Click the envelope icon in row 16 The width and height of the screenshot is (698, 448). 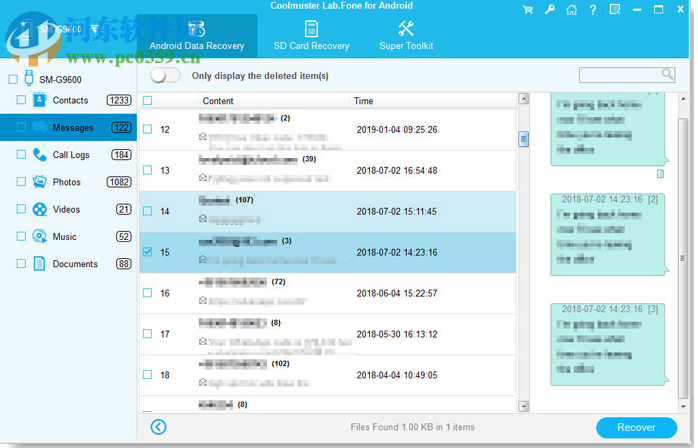pos(203,300)
